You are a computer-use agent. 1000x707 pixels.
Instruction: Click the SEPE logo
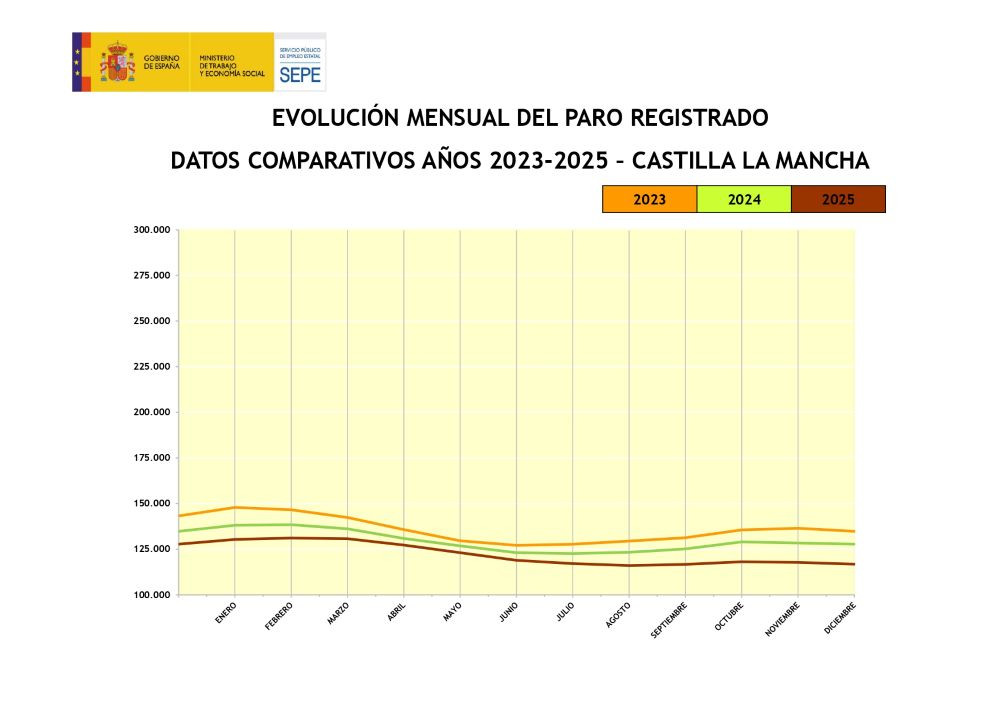pos(300,62)
